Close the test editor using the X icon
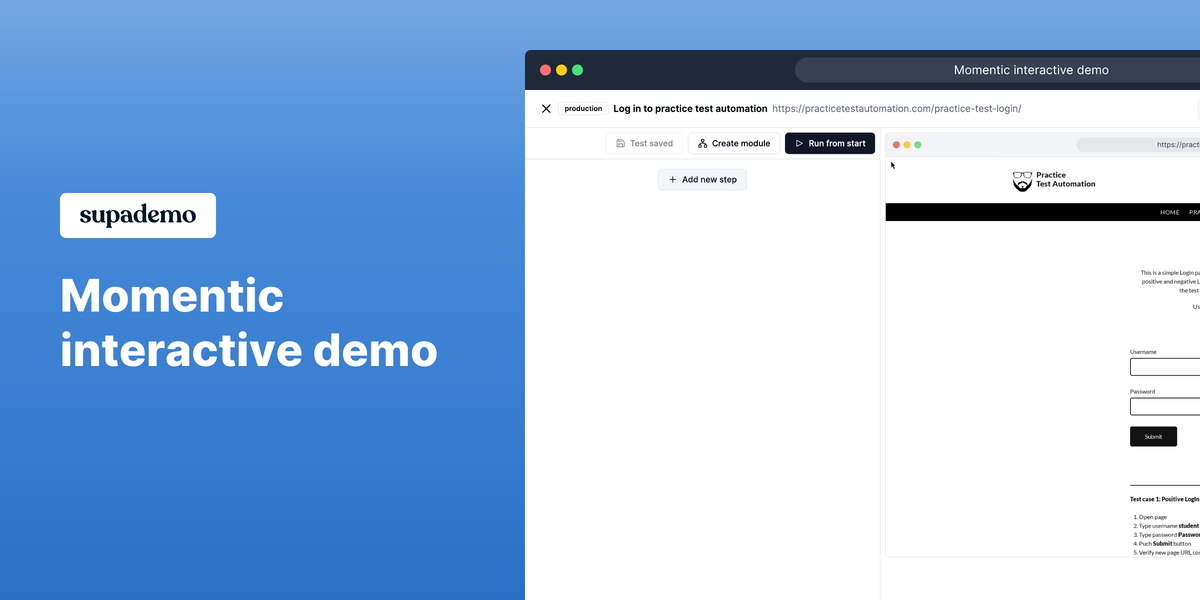Screen dimensions: 1200x600 (x=546, y=108)
